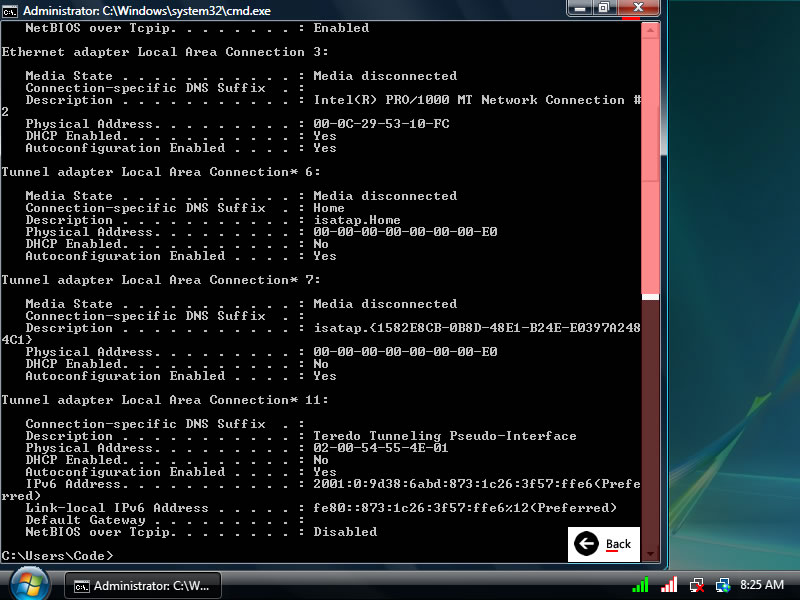The image size is (800, 600).
Task: Click the 8:25 AM clock
Action: (x=762, y=585)
